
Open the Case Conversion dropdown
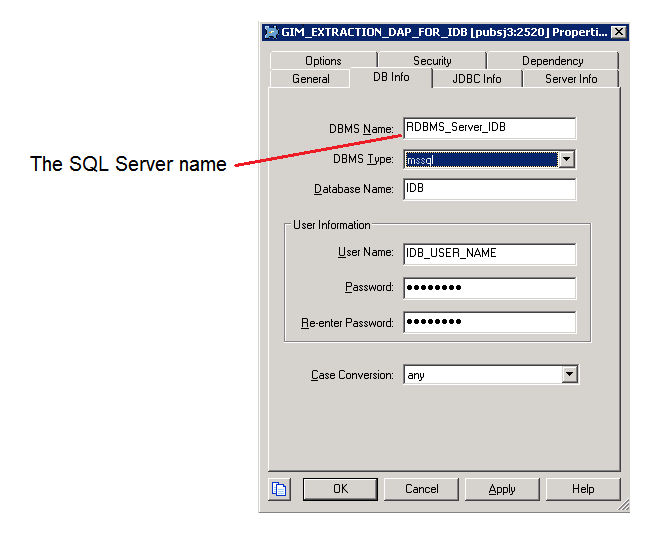[x=569, y=375]
